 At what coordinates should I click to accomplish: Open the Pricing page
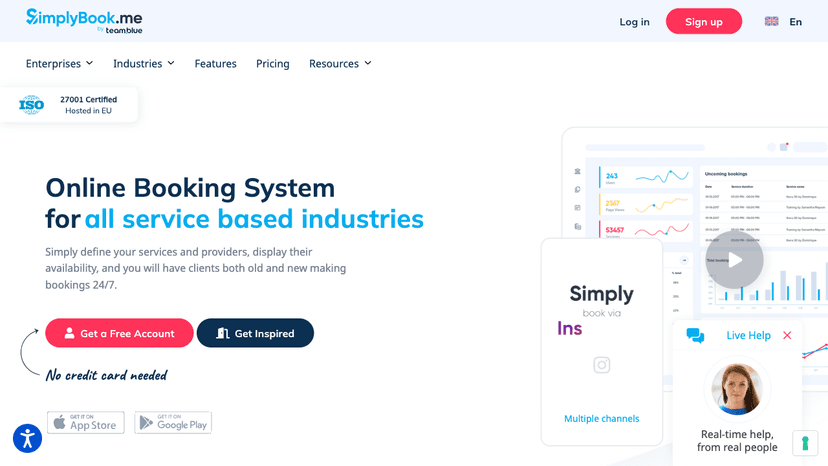272,63
